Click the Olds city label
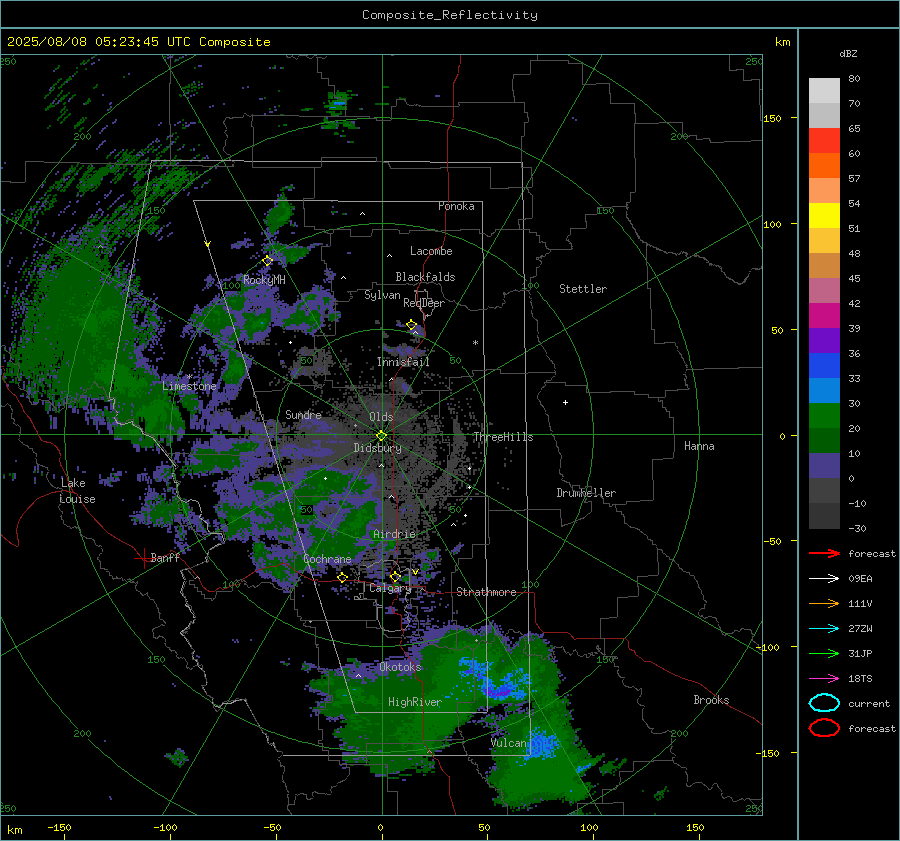Screen dimensions: 900x841 click(x=381, y=417)
